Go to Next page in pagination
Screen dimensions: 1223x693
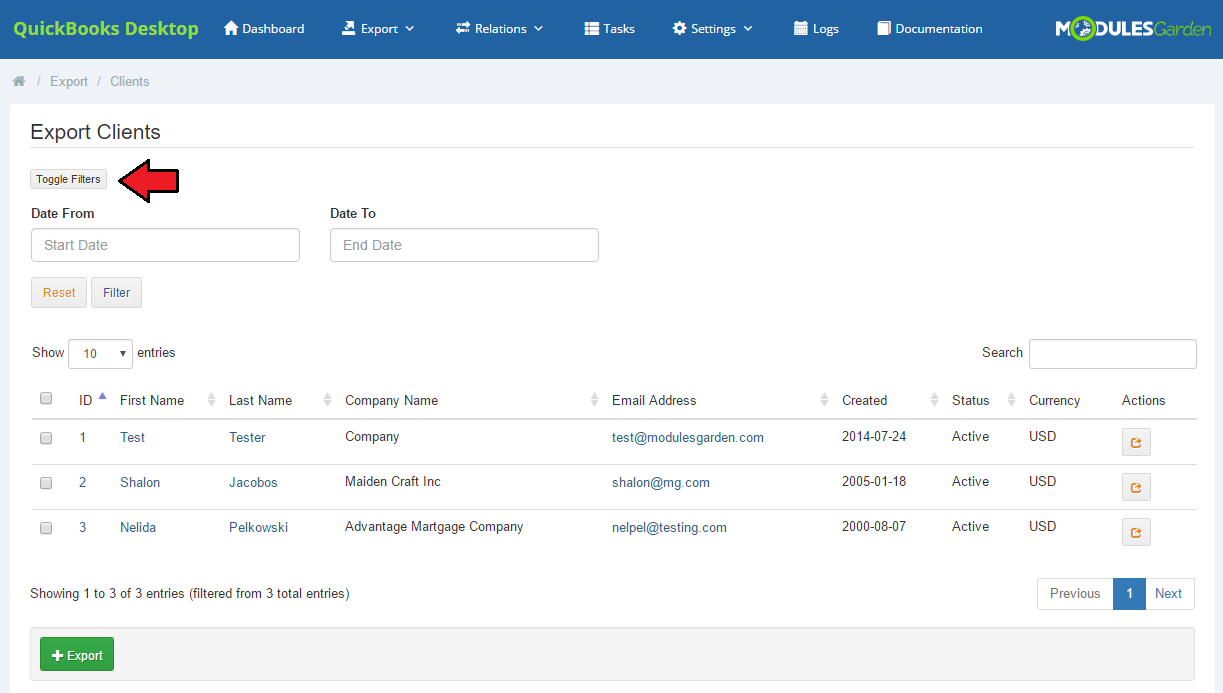pos(1169,593)
